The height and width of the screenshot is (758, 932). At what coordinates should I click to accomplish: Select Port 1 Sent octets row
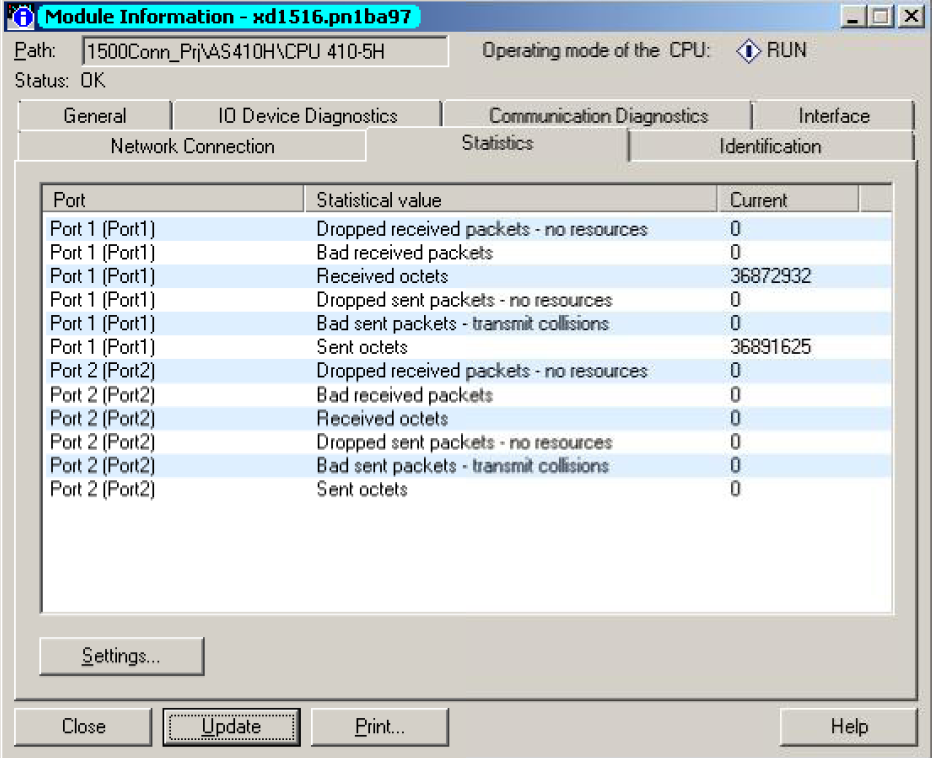tap(362, 347)
